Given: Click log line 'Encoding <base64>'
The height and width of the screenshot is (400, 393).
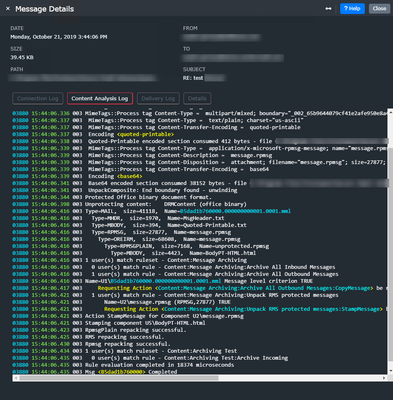Looking at the screenshot, I should [x=77, y=176].
